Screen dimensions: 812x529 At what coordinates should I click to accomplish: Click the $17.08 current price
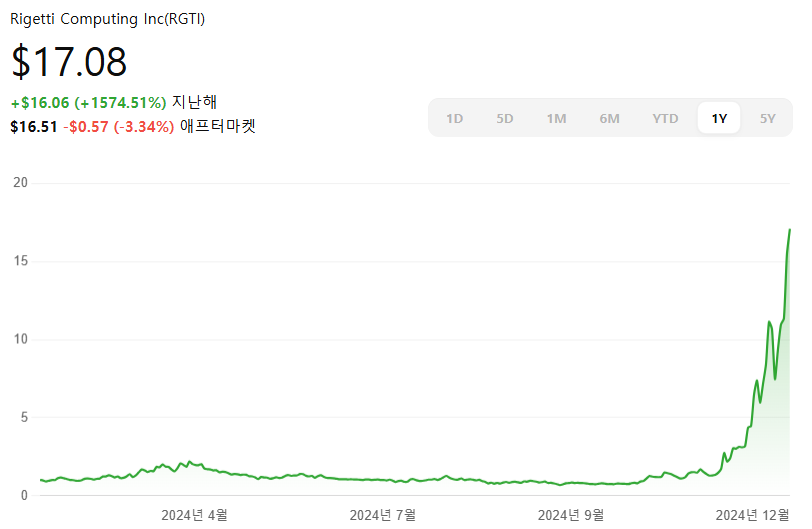tap(69, 62)
